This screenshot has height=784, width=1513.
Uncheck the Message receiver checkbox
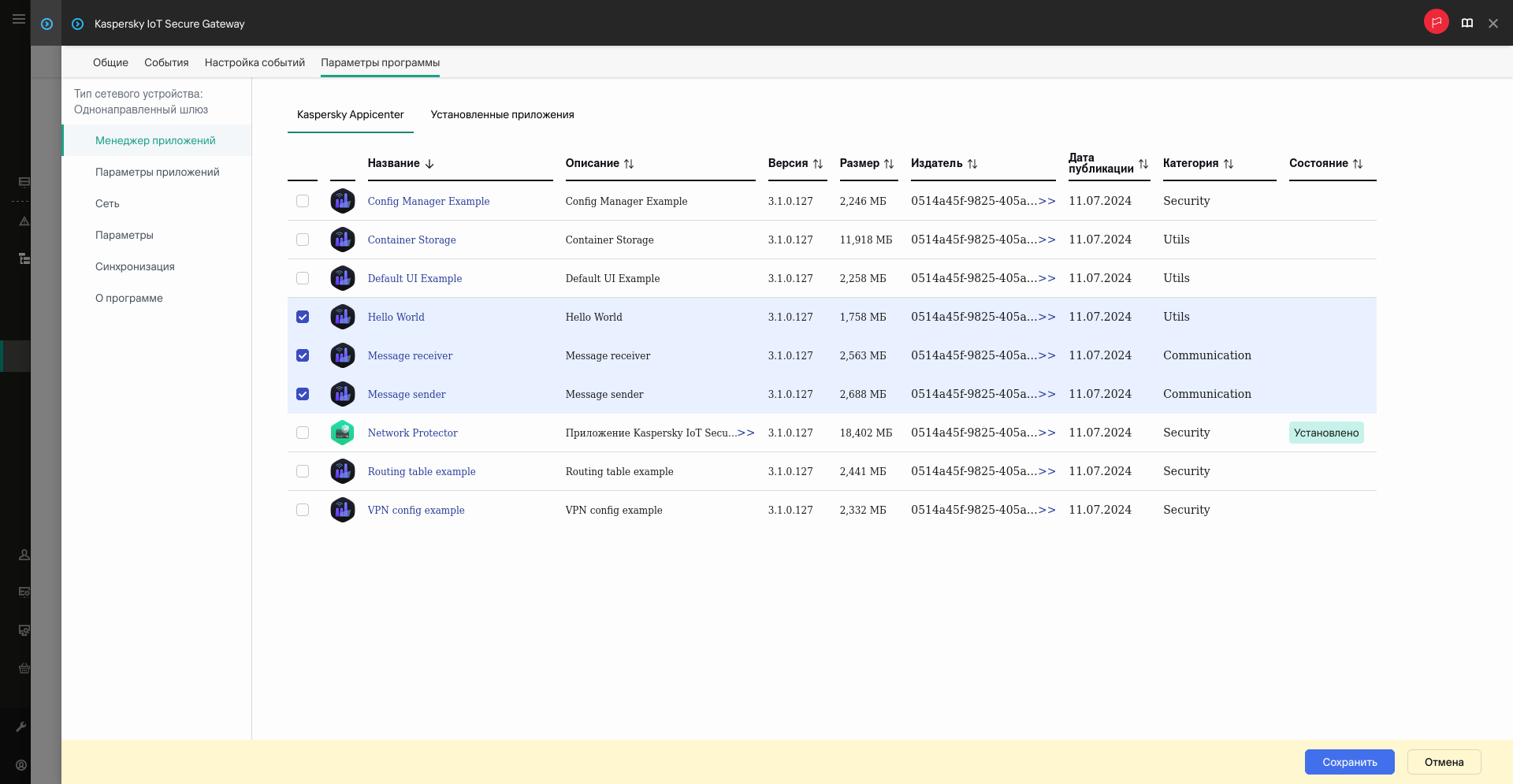(303, 355)
